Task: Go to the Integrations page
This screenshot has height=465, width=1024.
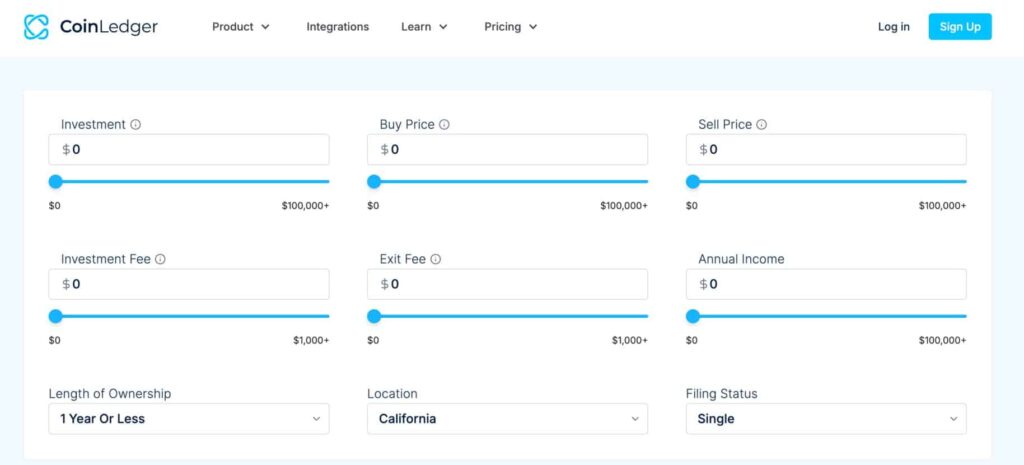Action: (337, 27)
